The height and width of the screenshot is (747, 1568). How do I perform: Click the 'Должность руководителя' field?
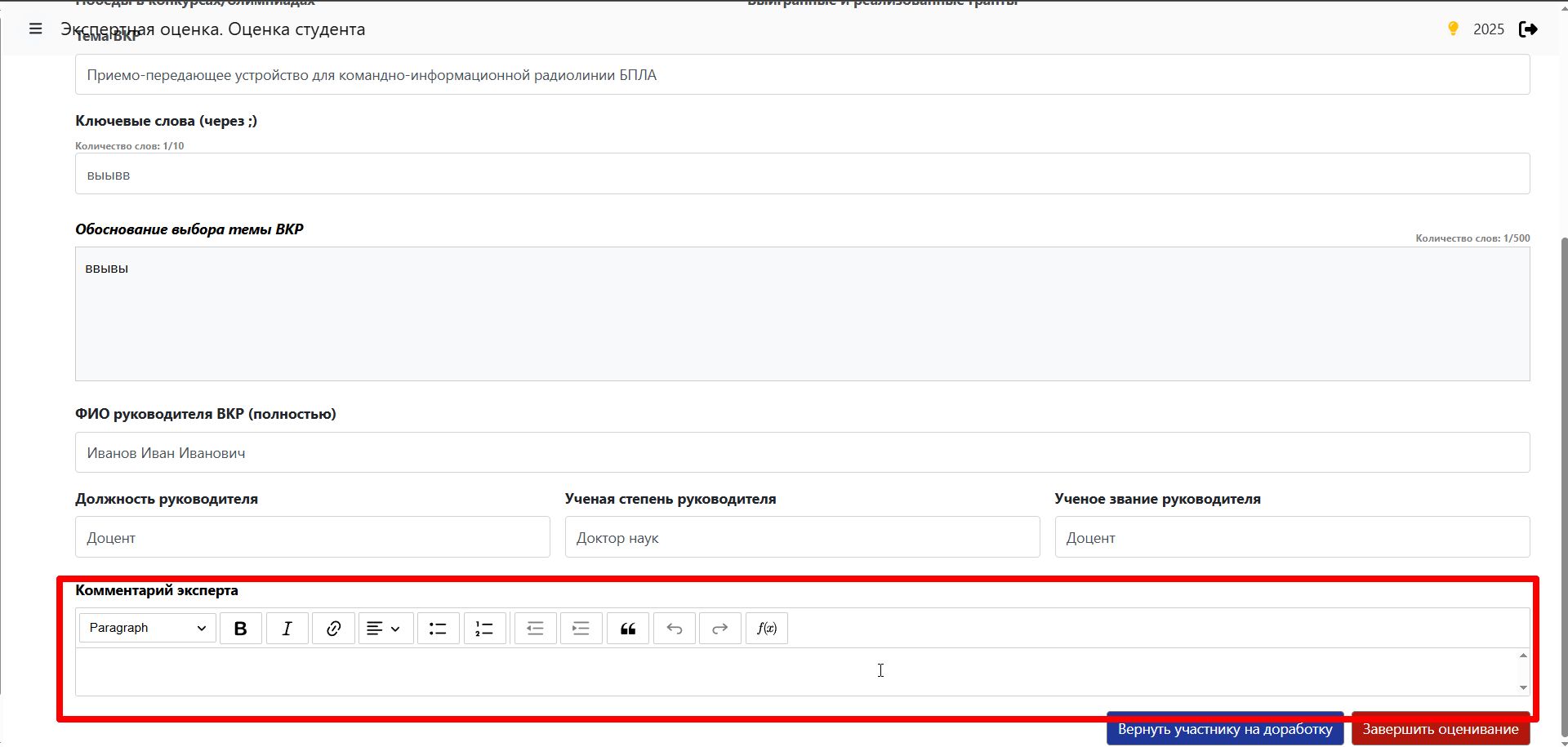pos(313,537)
